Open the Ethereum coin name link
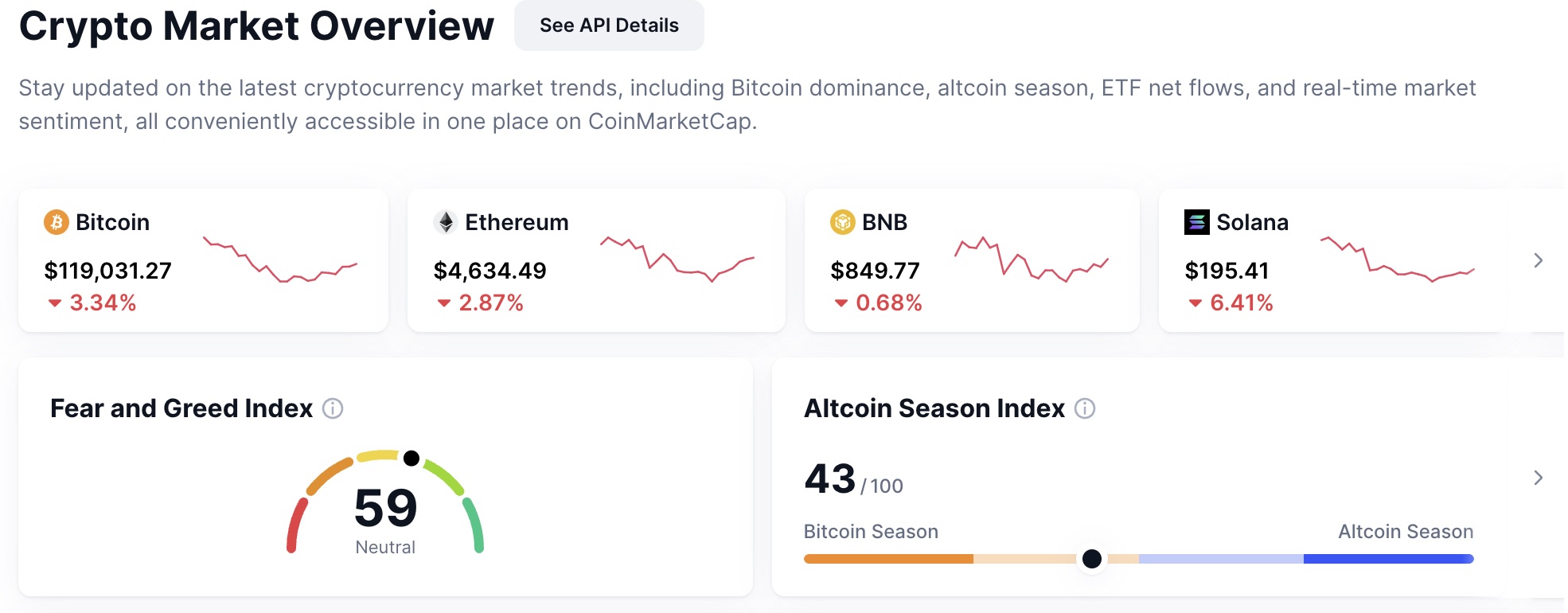This screenshot has width=1568, height=613. (x=517, y=222)
